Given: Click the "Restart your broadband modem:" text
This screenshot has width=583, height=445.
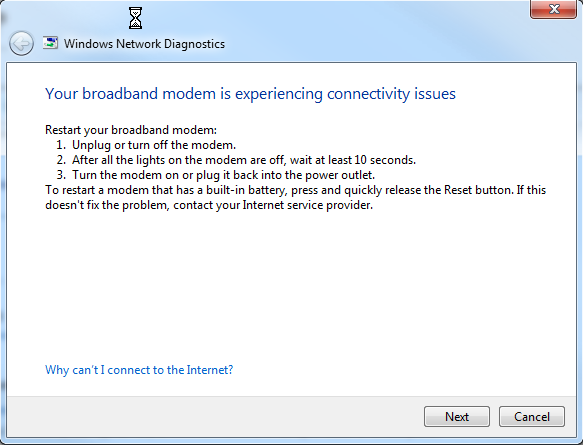Looking at the screenshot, I should click(131, 130).
